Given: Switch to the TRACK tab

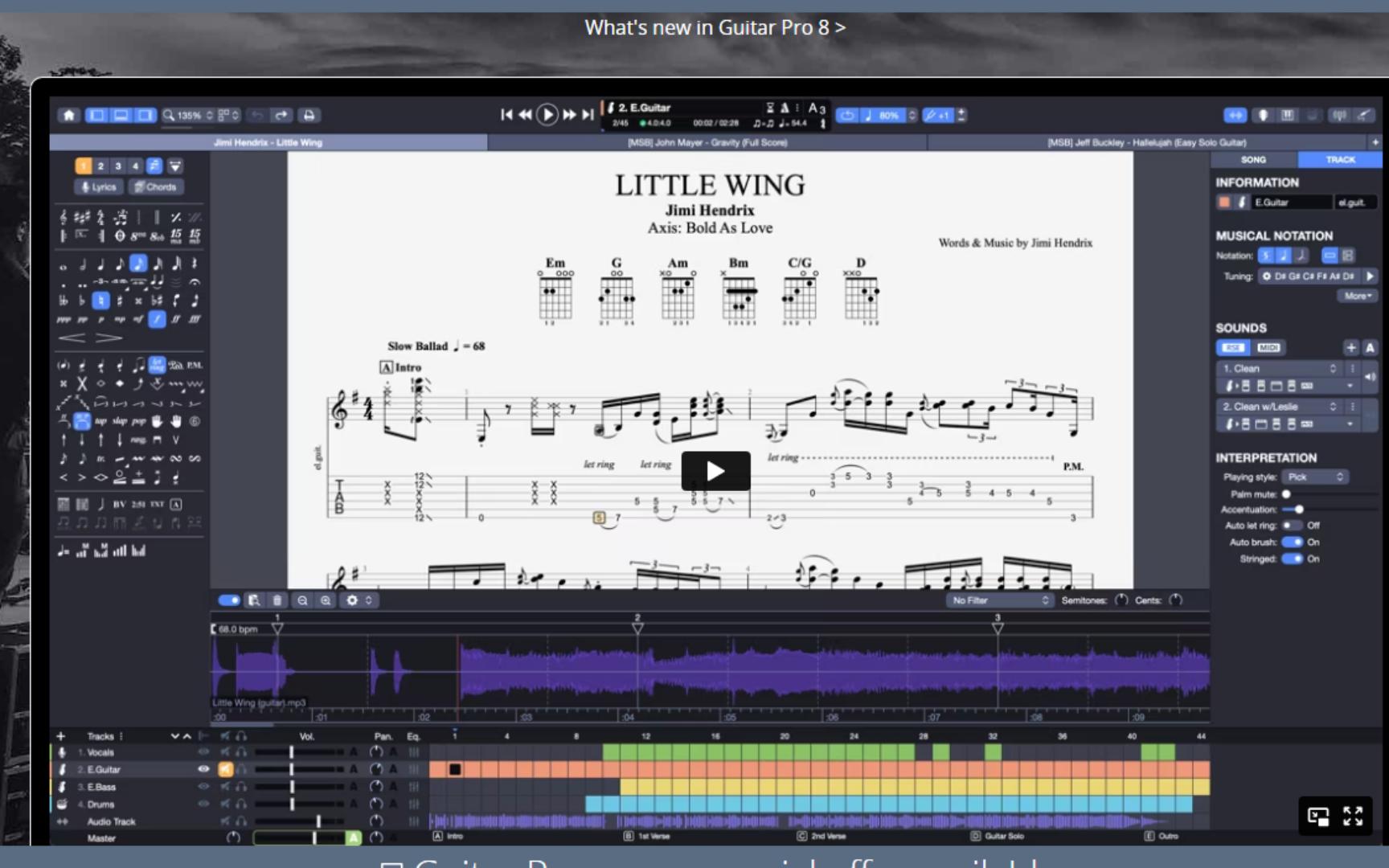Looking at the screenshot, I should (x=1340, y=160).
